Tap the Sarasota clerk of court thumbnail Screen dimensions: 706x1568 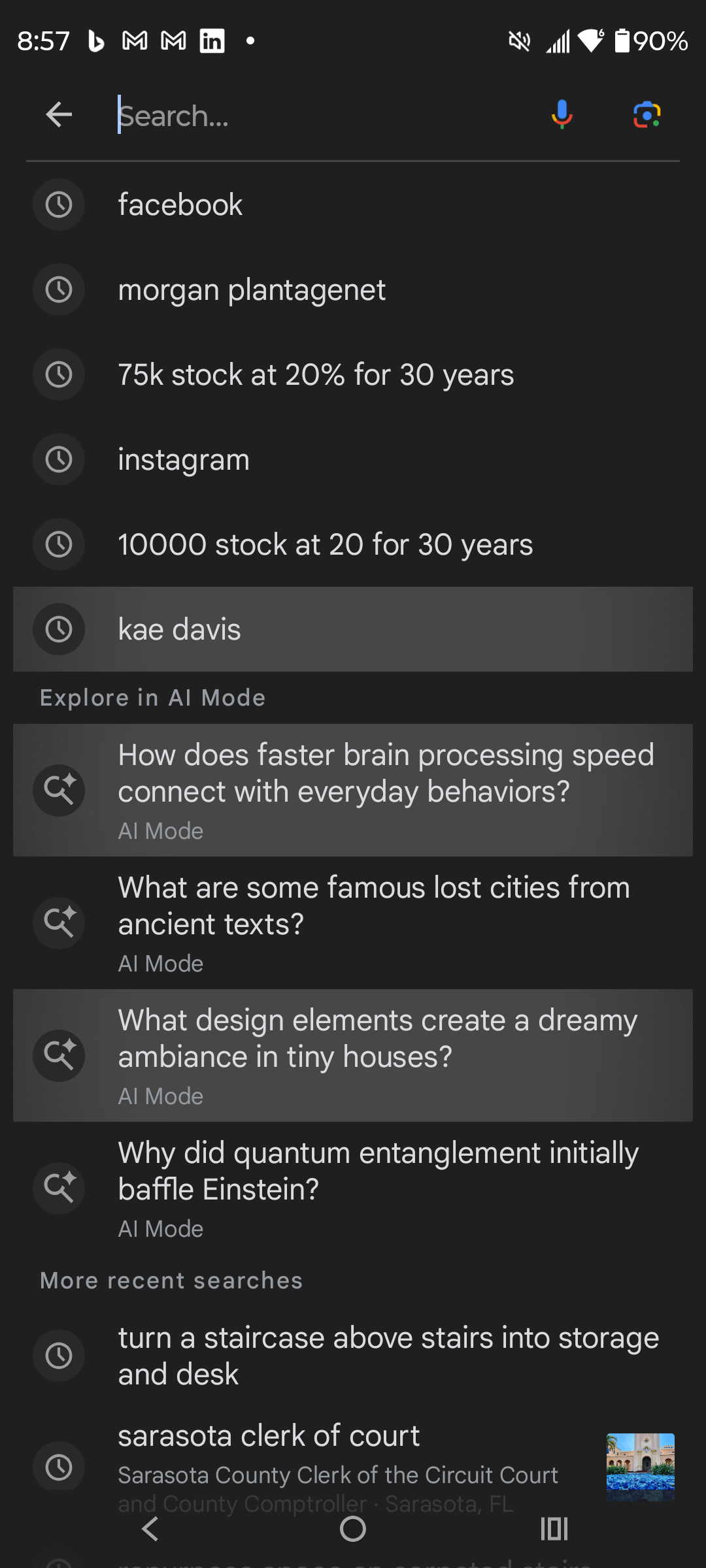[x=640, y=1467]
